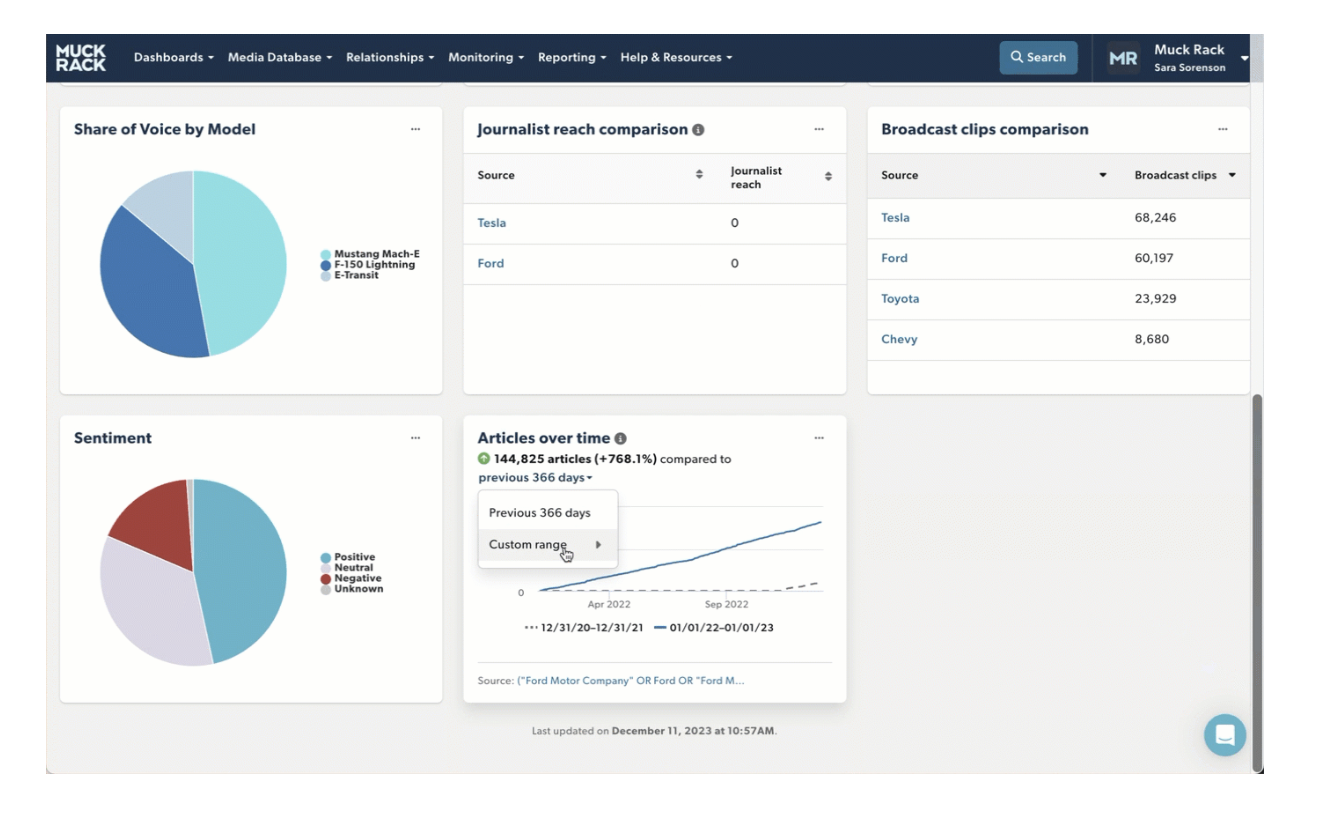Open the Ford Motor Company source query link
The height and width of the screenshot is (820, 1340).
click(x=630, y=681)
